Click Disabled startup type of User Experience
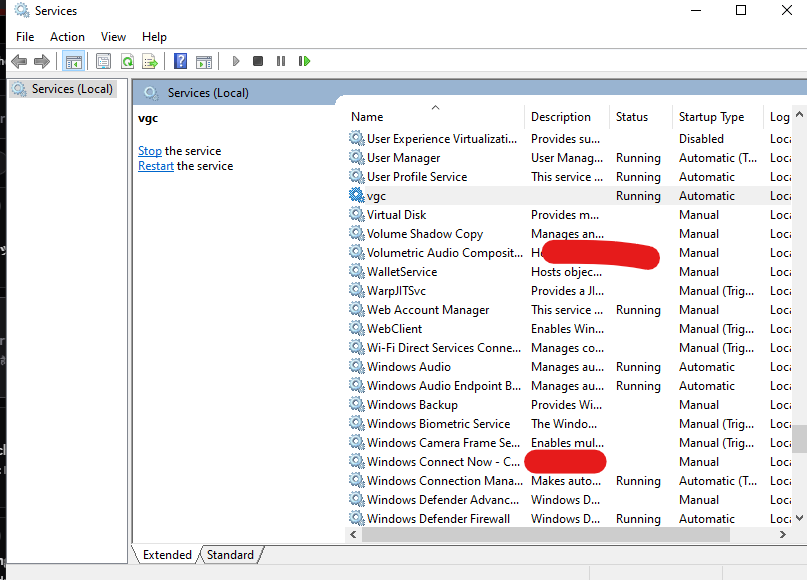 [701, 139]
